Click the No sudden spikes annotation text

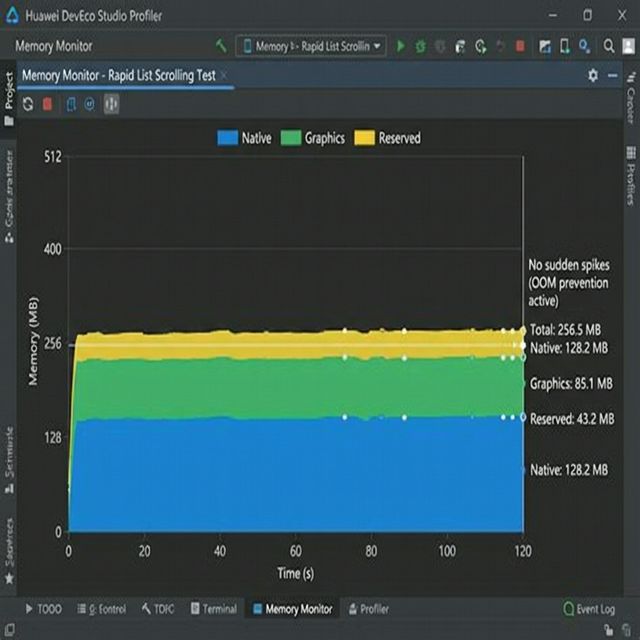(569, 283)
